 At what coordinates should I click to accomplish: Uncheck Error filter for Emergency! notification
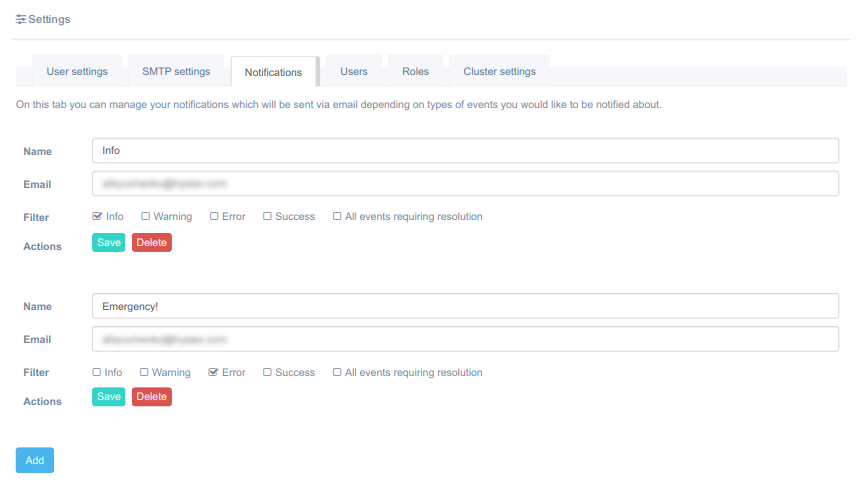pyautogui.click(x=214, y=372)
